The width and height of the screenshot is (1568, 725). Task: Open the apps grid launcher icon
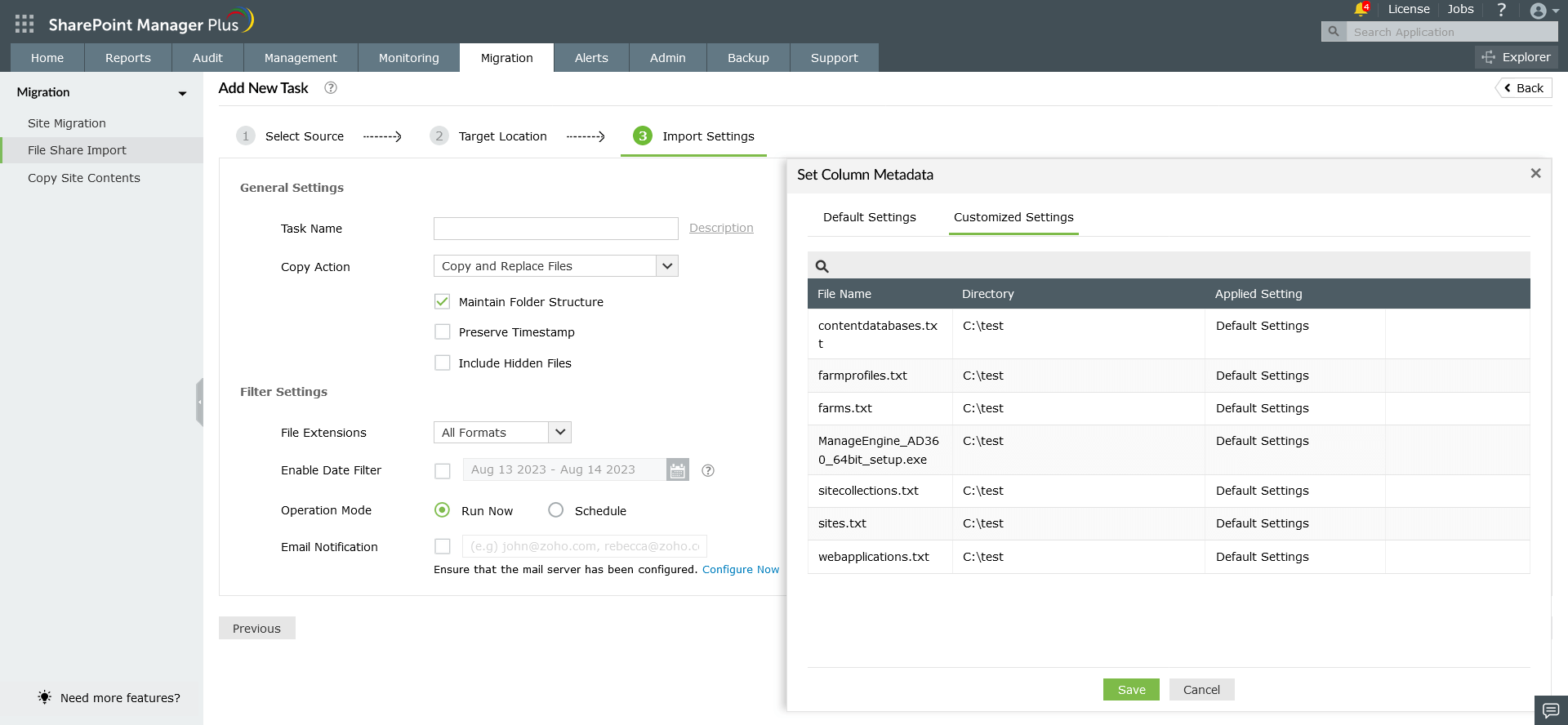point(24,24)
